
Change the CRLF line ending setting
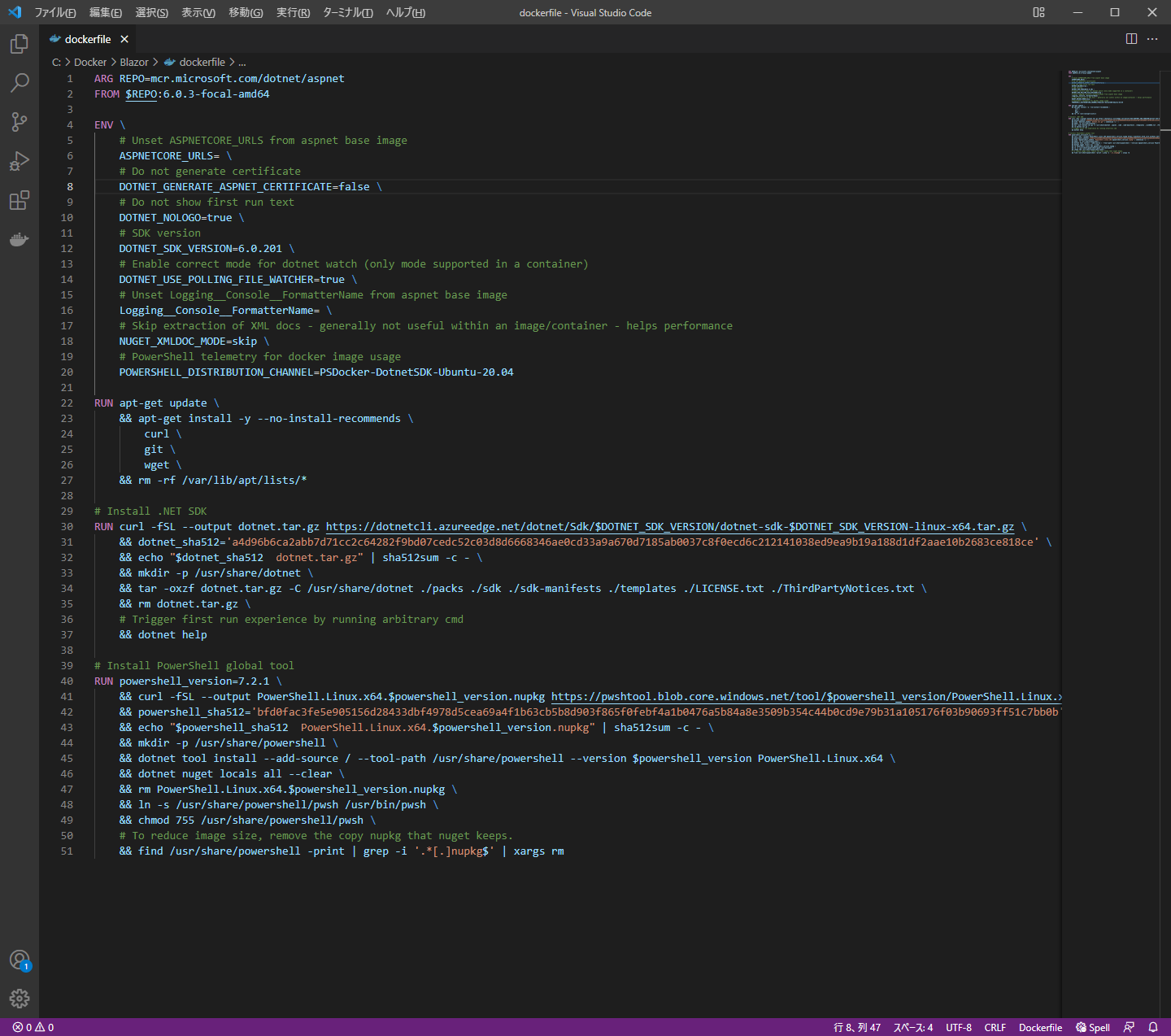tap(995, 1027)
